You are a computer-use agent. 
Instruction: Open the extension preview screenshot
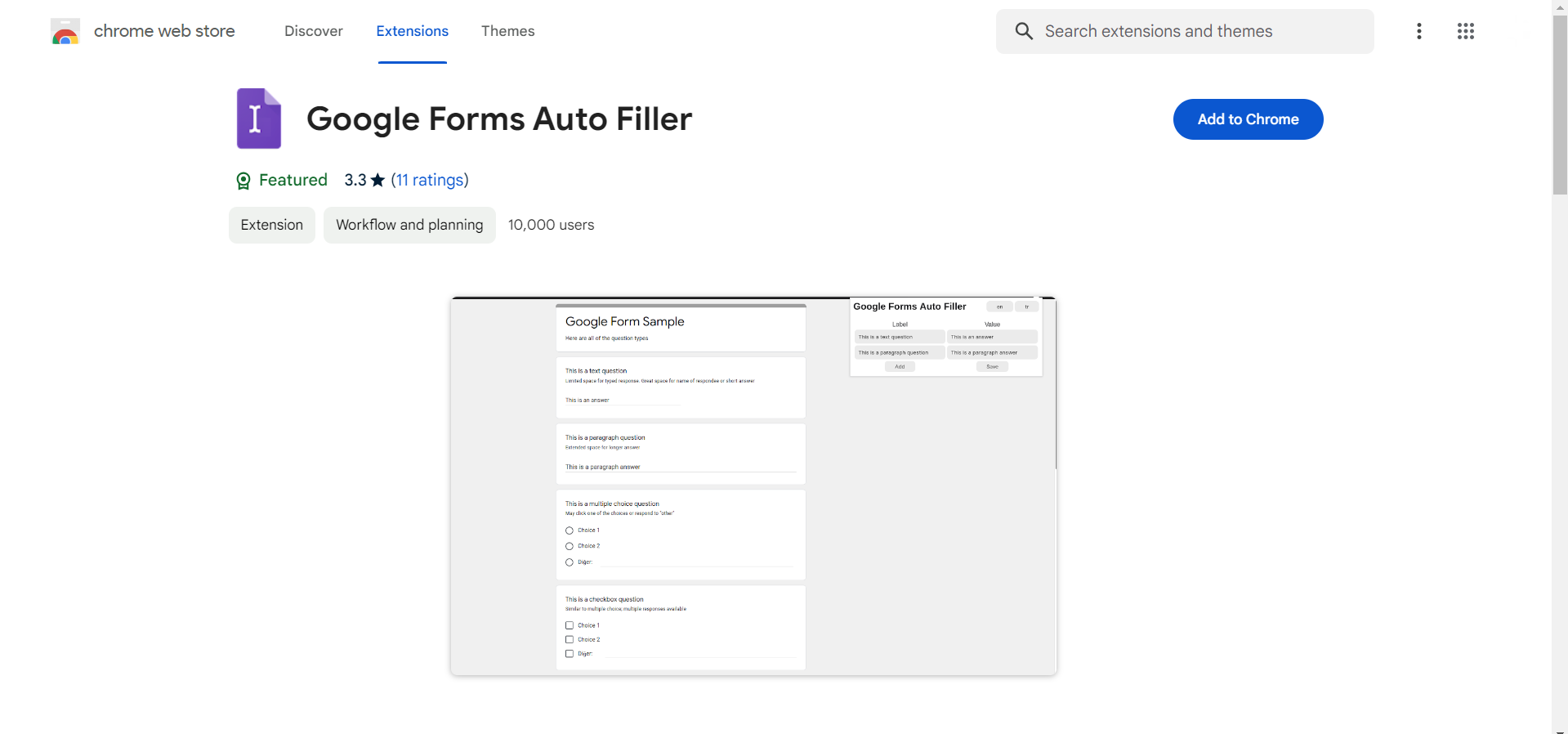coord(754,486)
